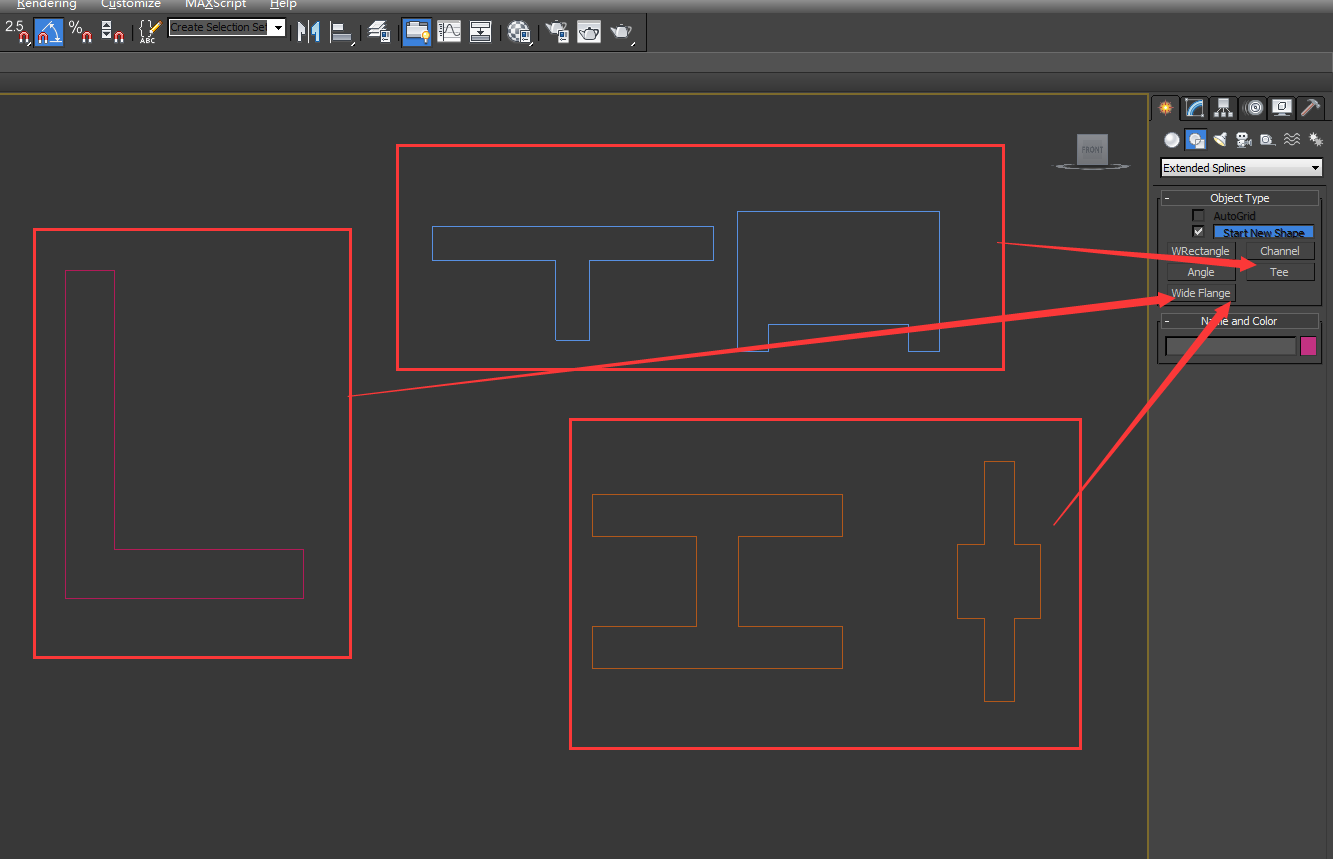Open Edit Named Selection Sets
The height and width of the screenshot is (859, 1333).
(x=149, y=32)
